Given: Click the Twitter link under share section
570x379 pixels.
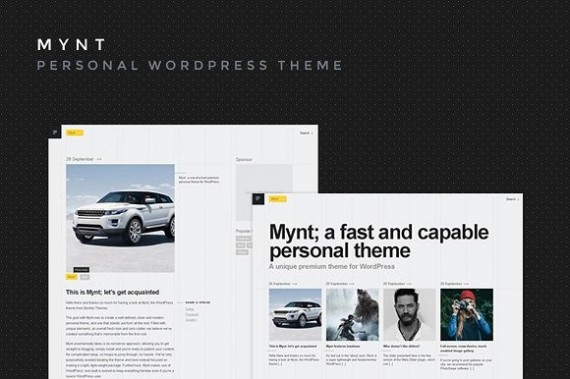Looking at the screenshot, I should [189, 309].
